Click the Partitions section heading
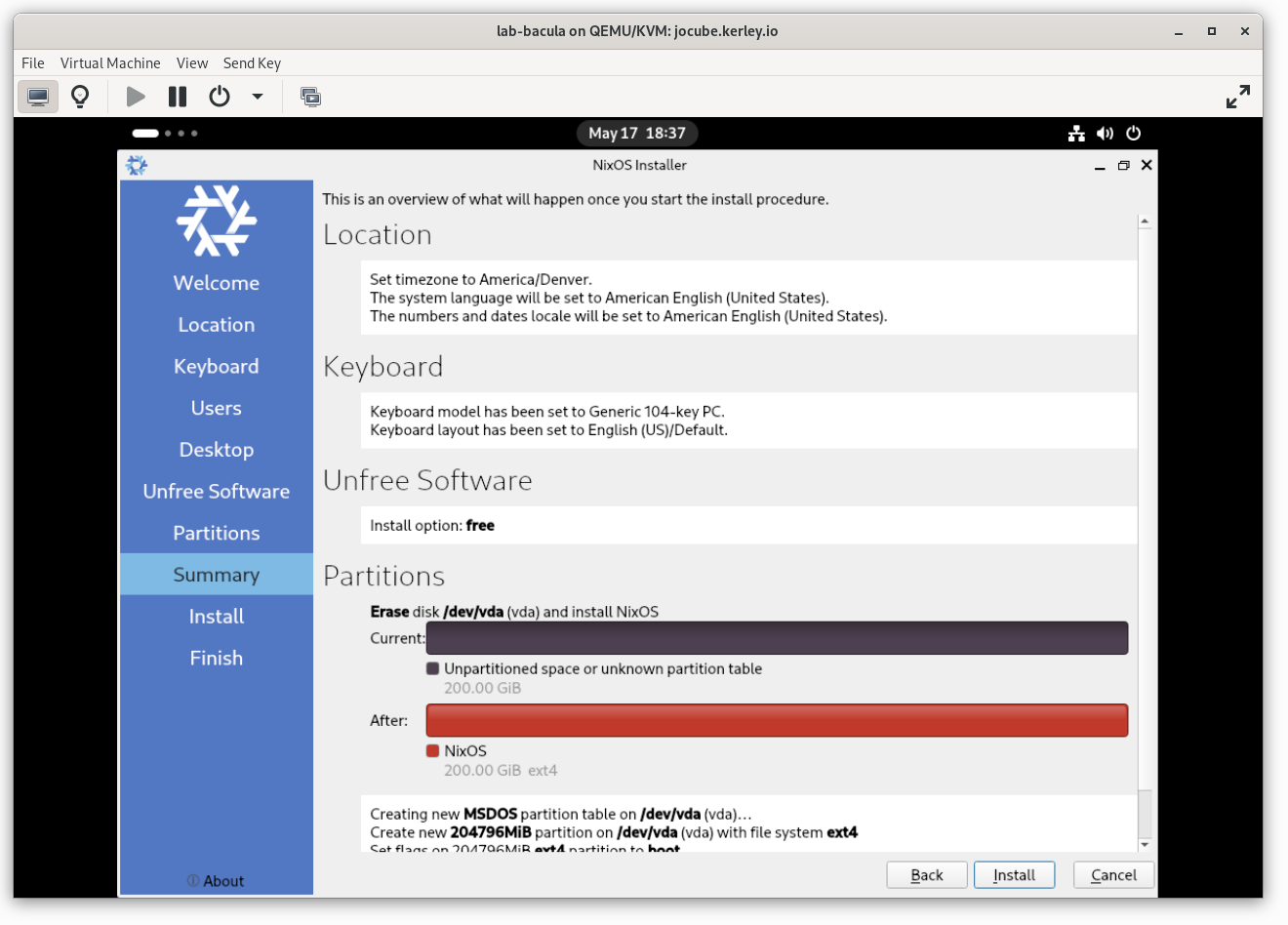The image size is (1288, 925). click(384, 577)
